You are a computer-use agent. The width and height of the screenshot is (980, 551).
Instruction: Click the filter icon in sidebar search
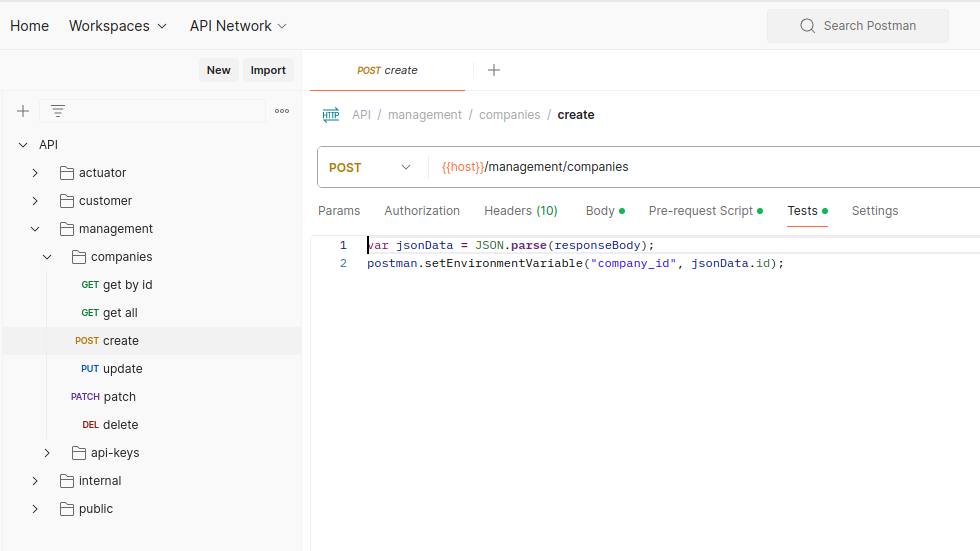pos(58,111)
